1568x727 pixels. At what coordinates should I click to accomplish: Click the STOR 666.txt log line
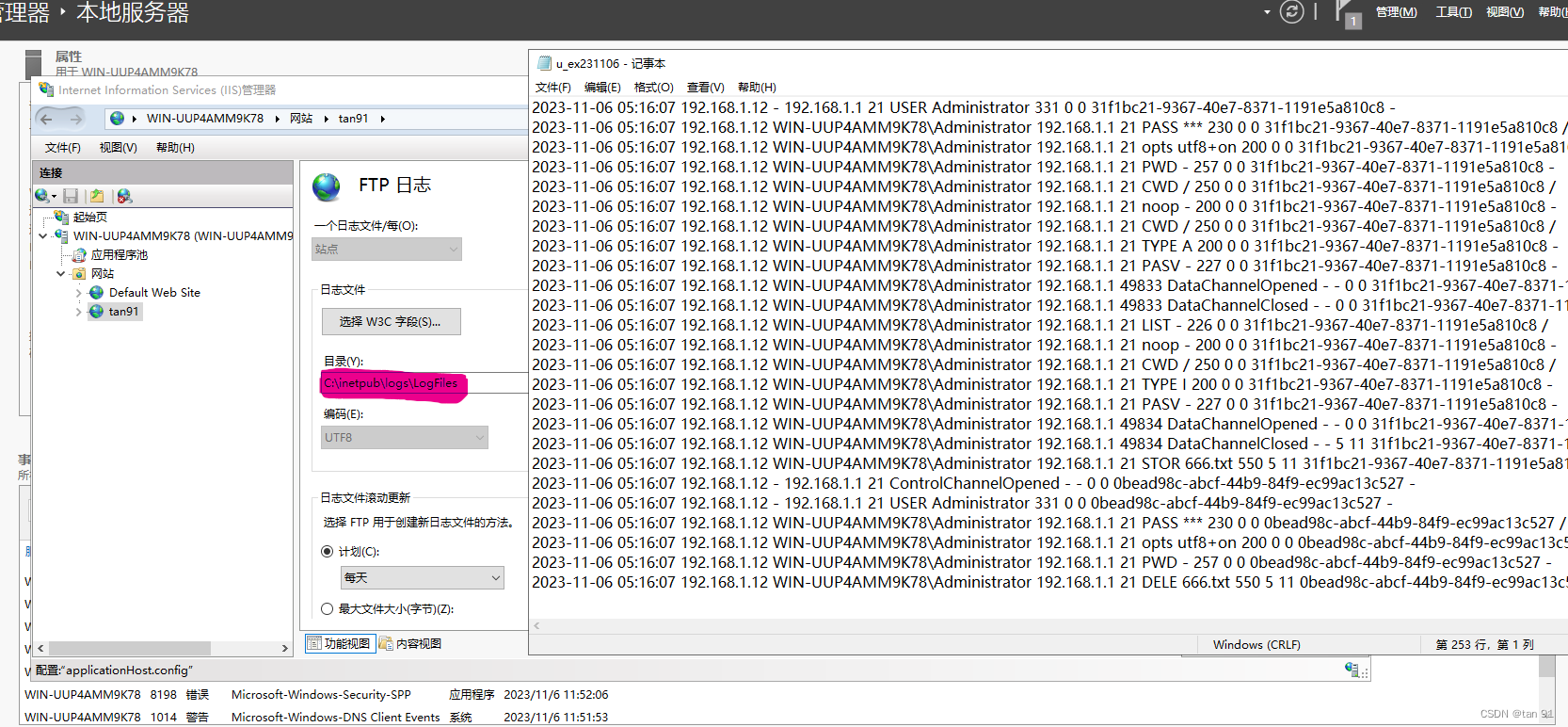point(1049,463)
